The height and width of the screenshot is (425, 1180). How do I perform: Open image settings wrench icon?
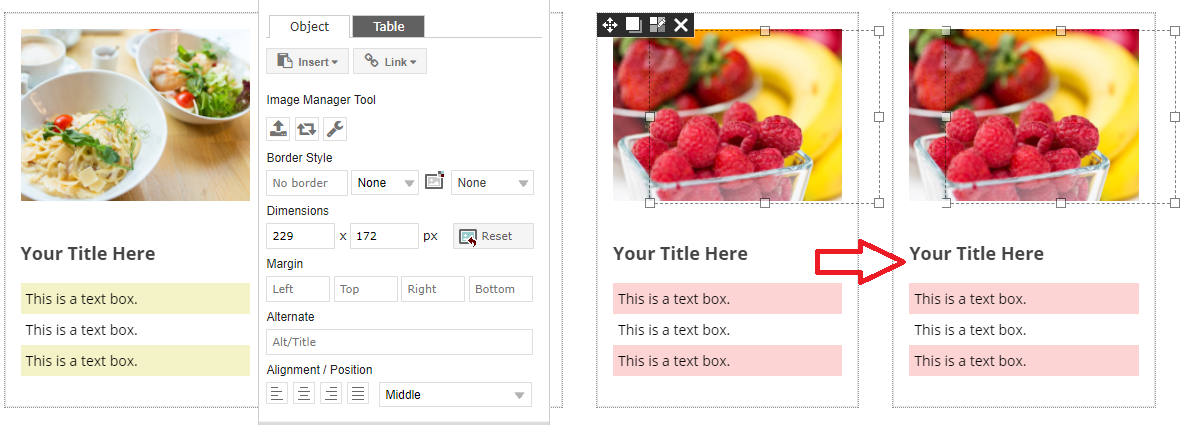click(x=335, y=129)
